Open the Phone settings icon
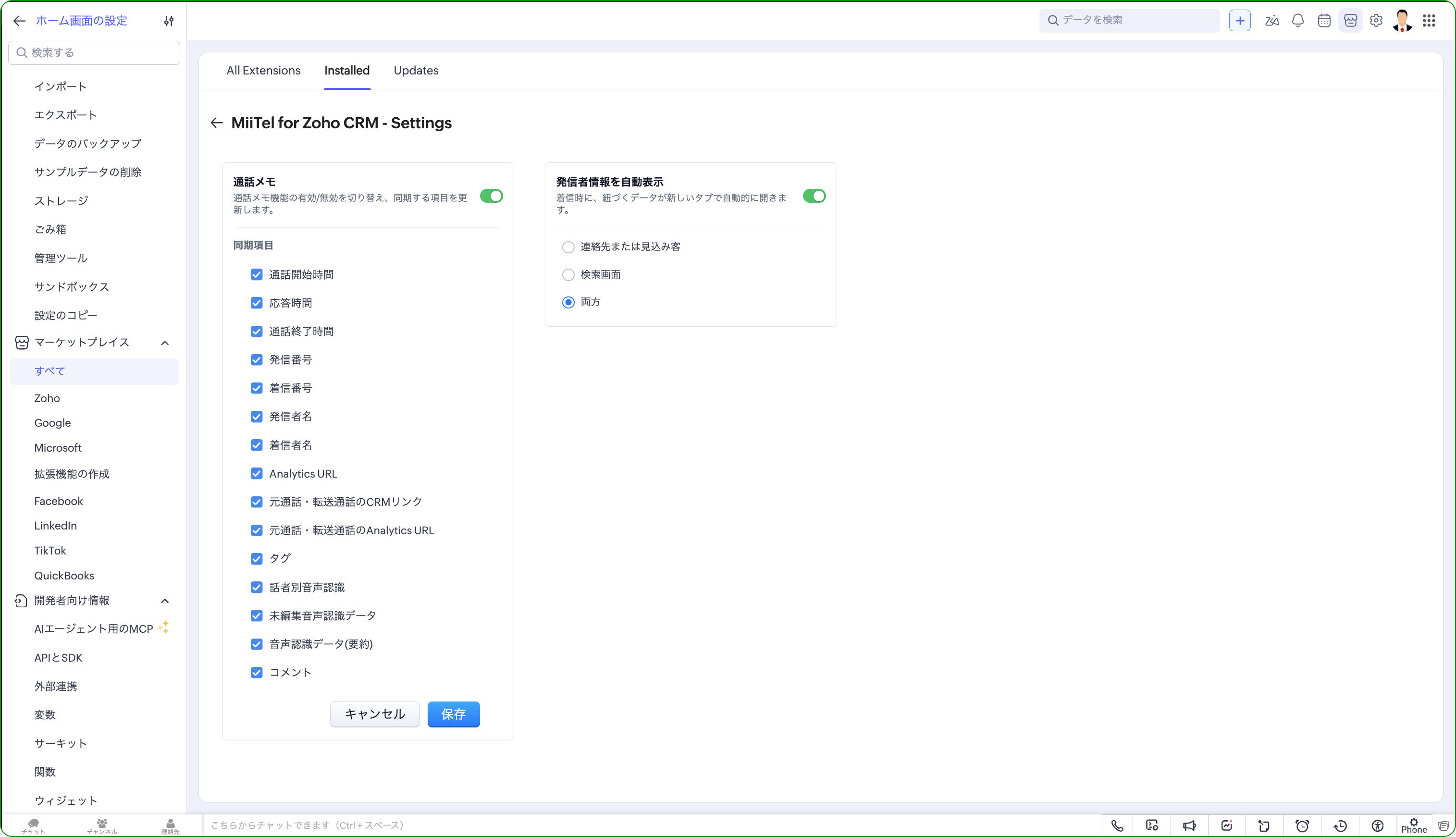 pyautogui.click(x=1413, y=825)
